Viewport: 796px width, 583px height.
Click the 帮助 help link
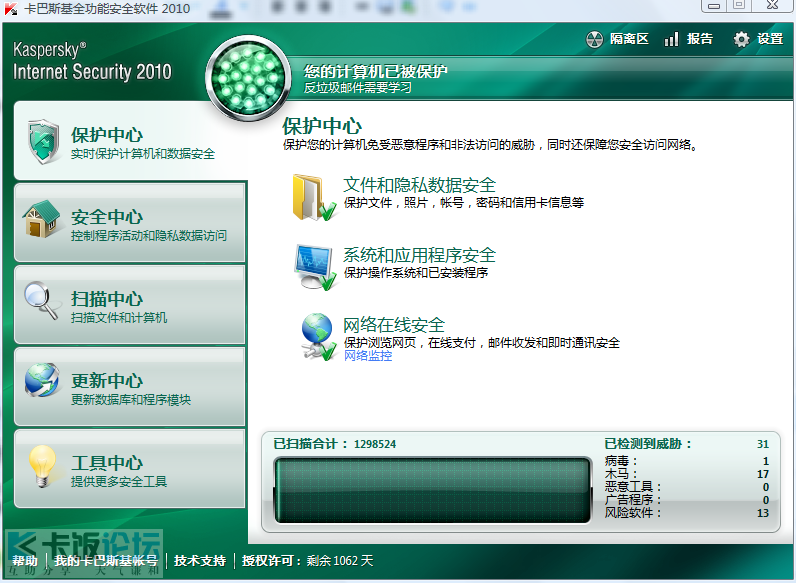coord(25,561)
